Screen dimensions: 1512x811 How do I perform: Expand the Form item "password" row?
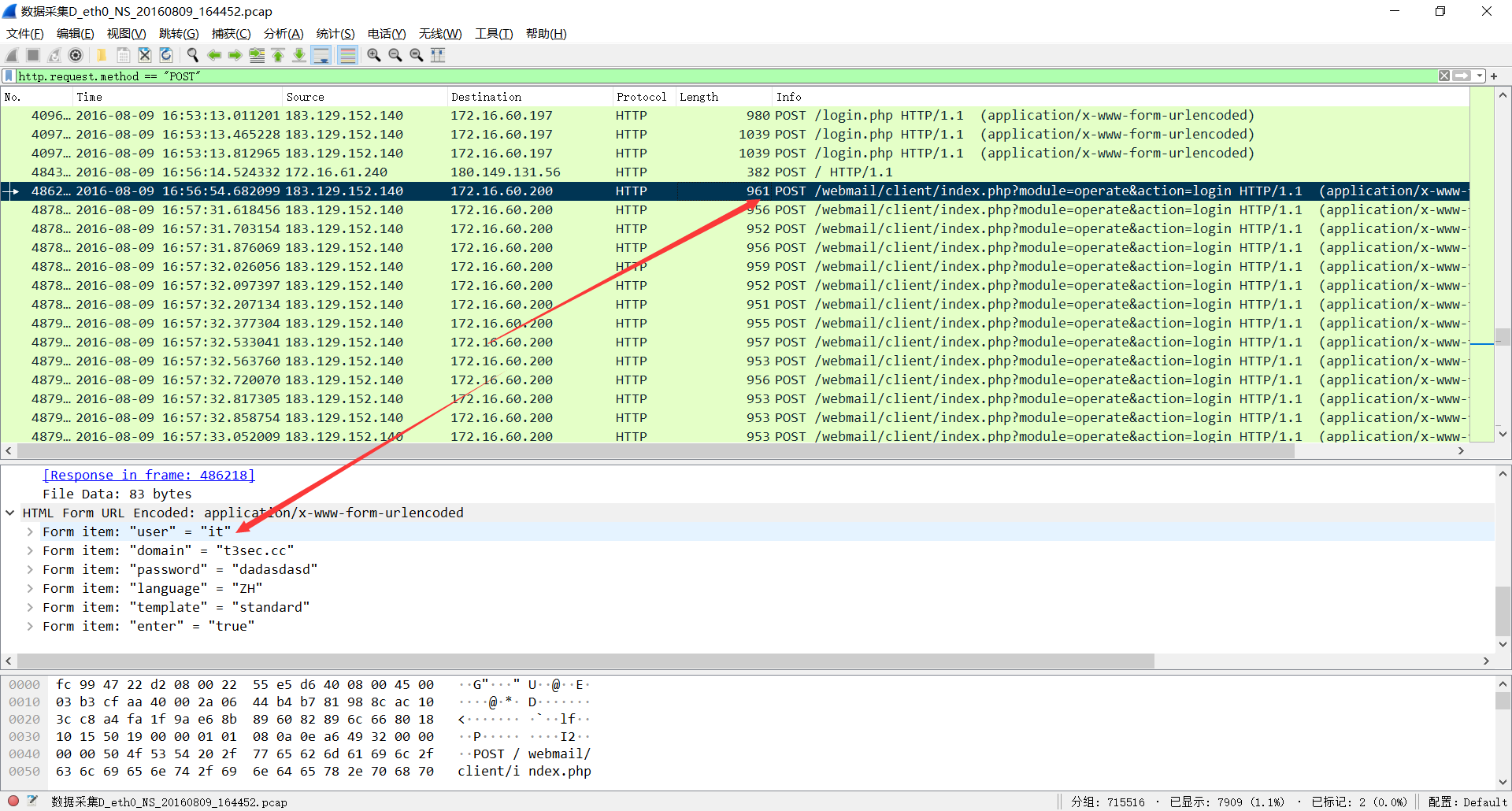[30, 569]
